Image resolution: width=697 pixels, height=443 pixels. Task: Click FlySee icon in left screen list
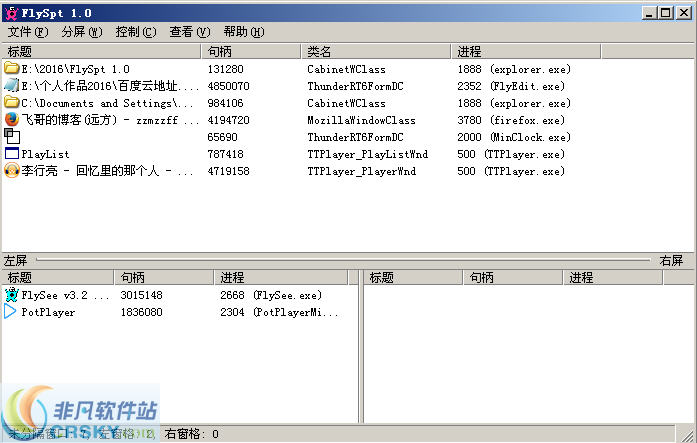coord(12,295)
